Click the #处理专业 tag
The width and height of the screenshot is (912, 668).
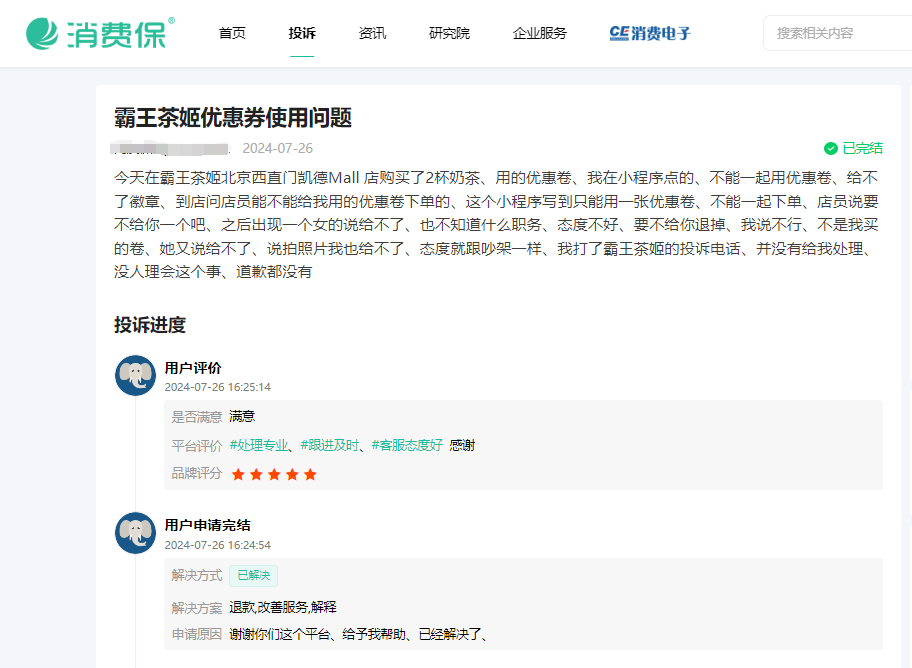[259, 446]
